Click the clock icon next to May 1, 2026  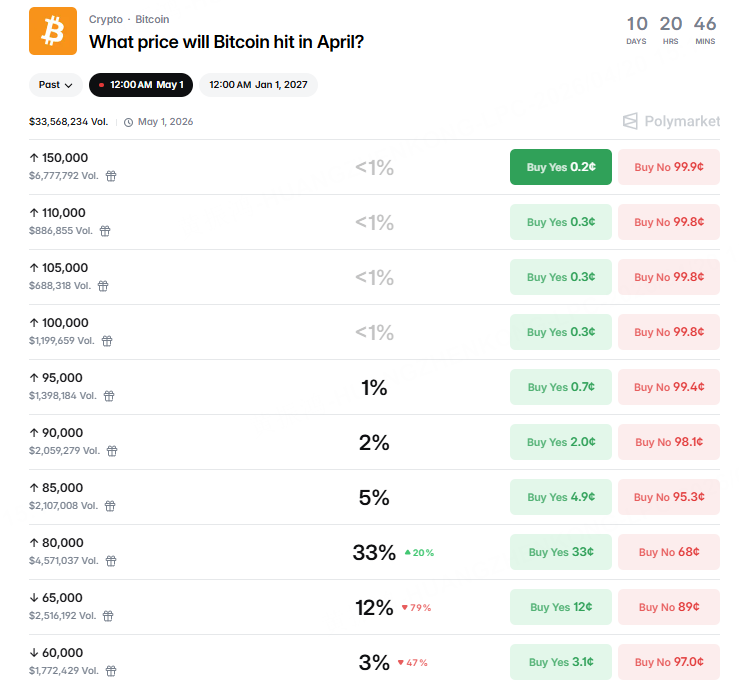128,122
